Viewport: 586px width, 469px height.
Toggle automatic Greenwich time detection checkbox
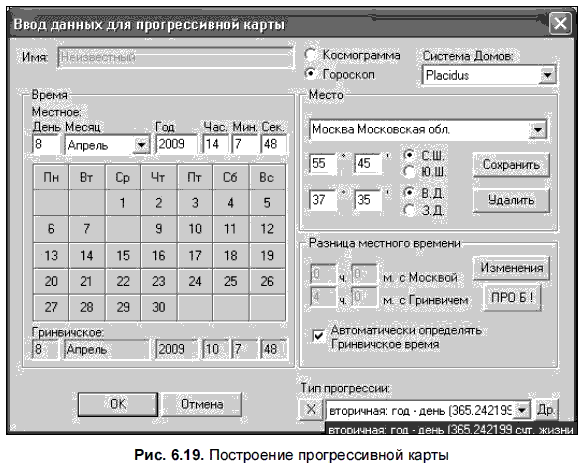tap(318, 336)
